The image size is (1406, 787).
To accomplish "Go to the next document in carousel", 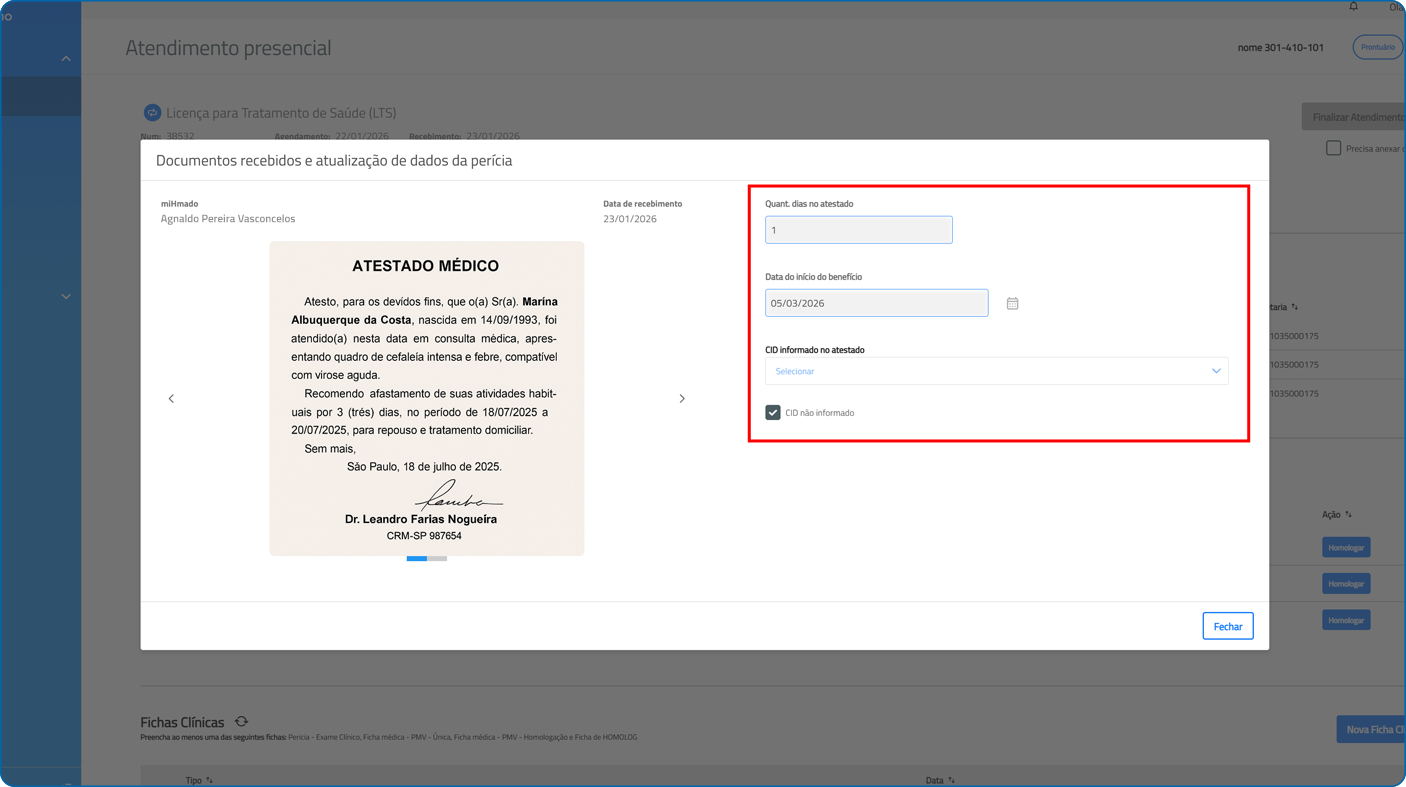I will (682, 399).
